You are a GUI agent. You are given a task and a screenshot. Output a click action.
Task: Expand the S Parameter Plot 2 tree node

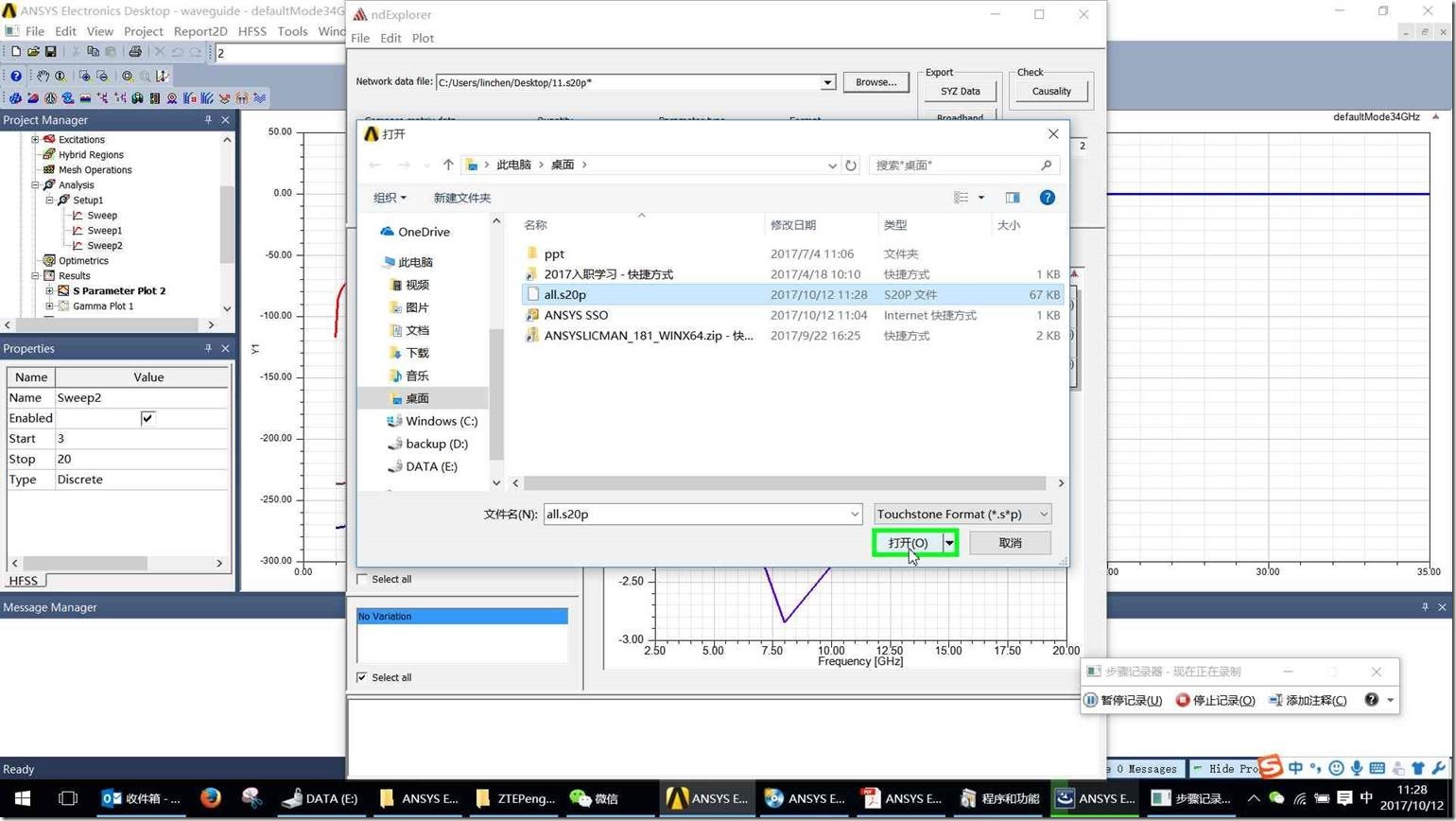point(50,291)
